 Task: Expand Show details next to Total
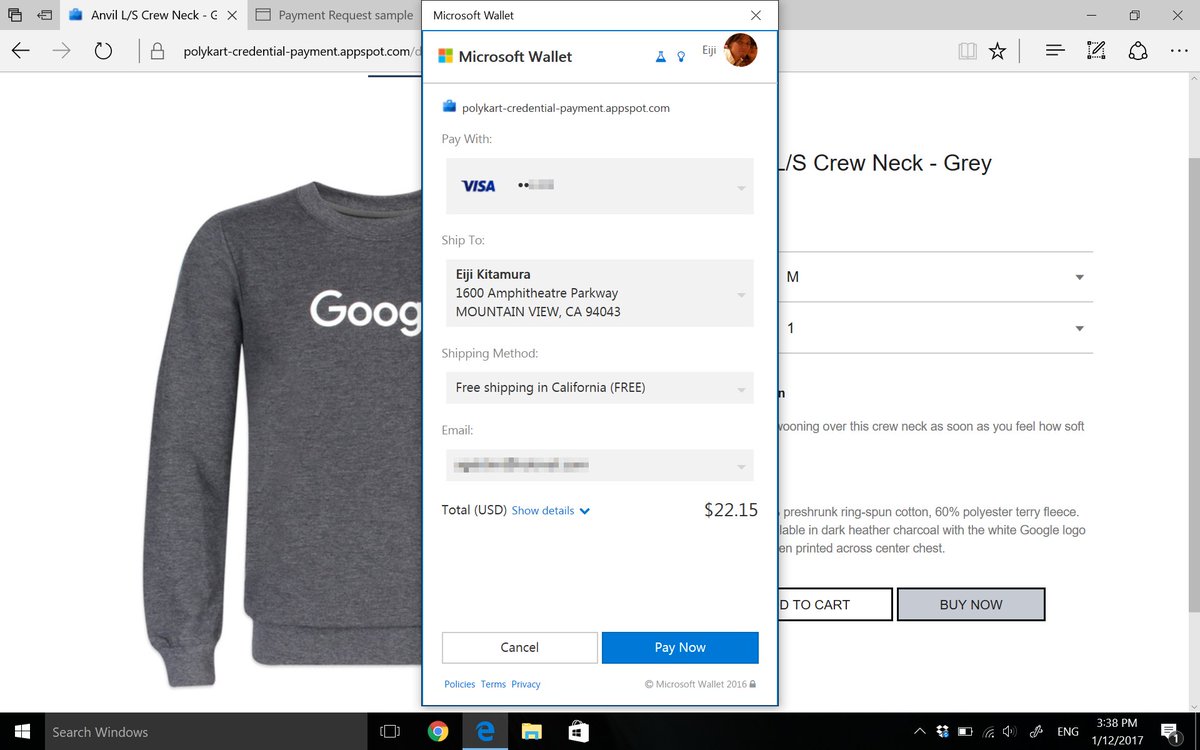point(551,510)
